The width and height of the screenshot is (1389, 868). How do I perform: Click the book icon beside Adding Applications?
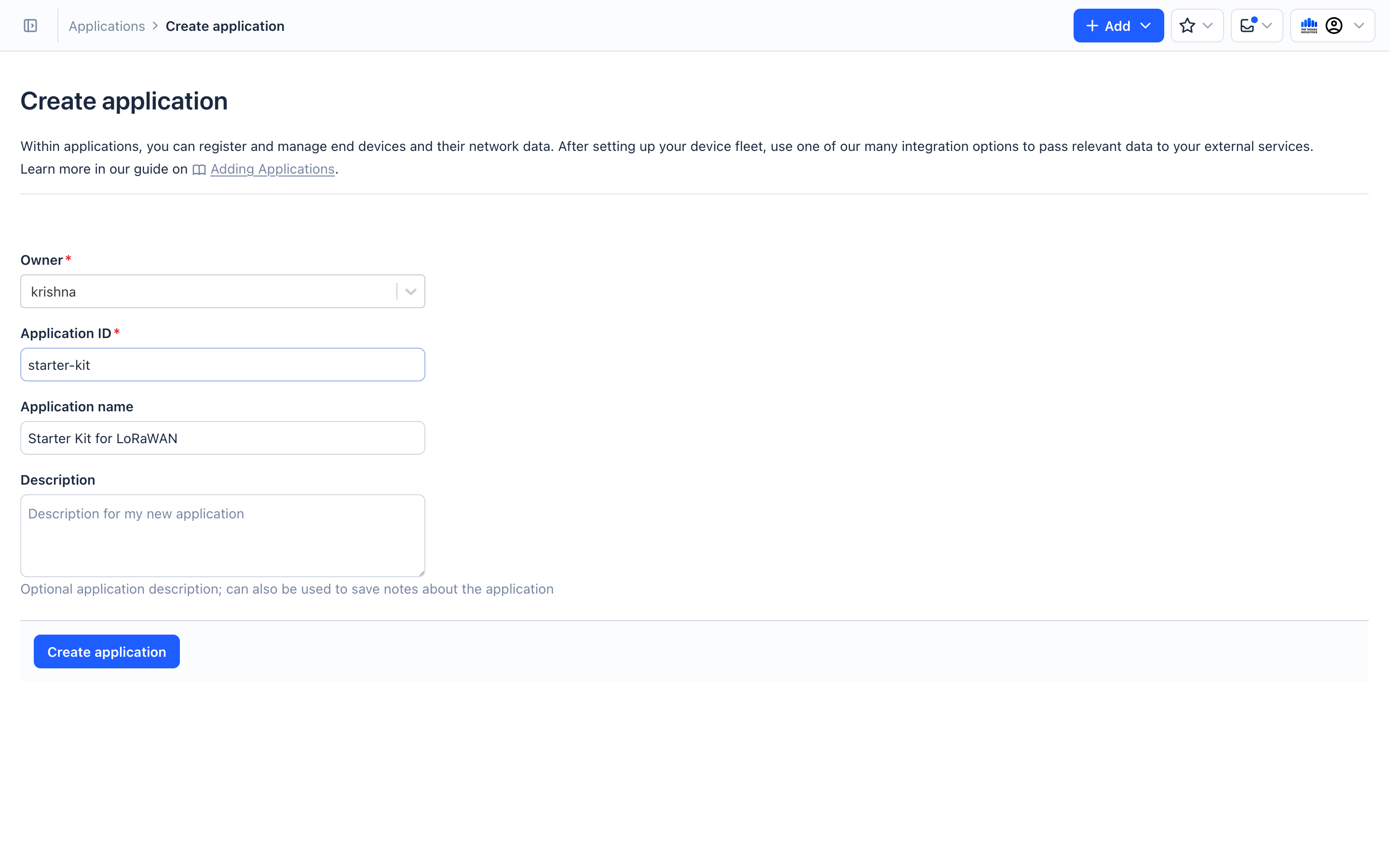coord(199,169)
